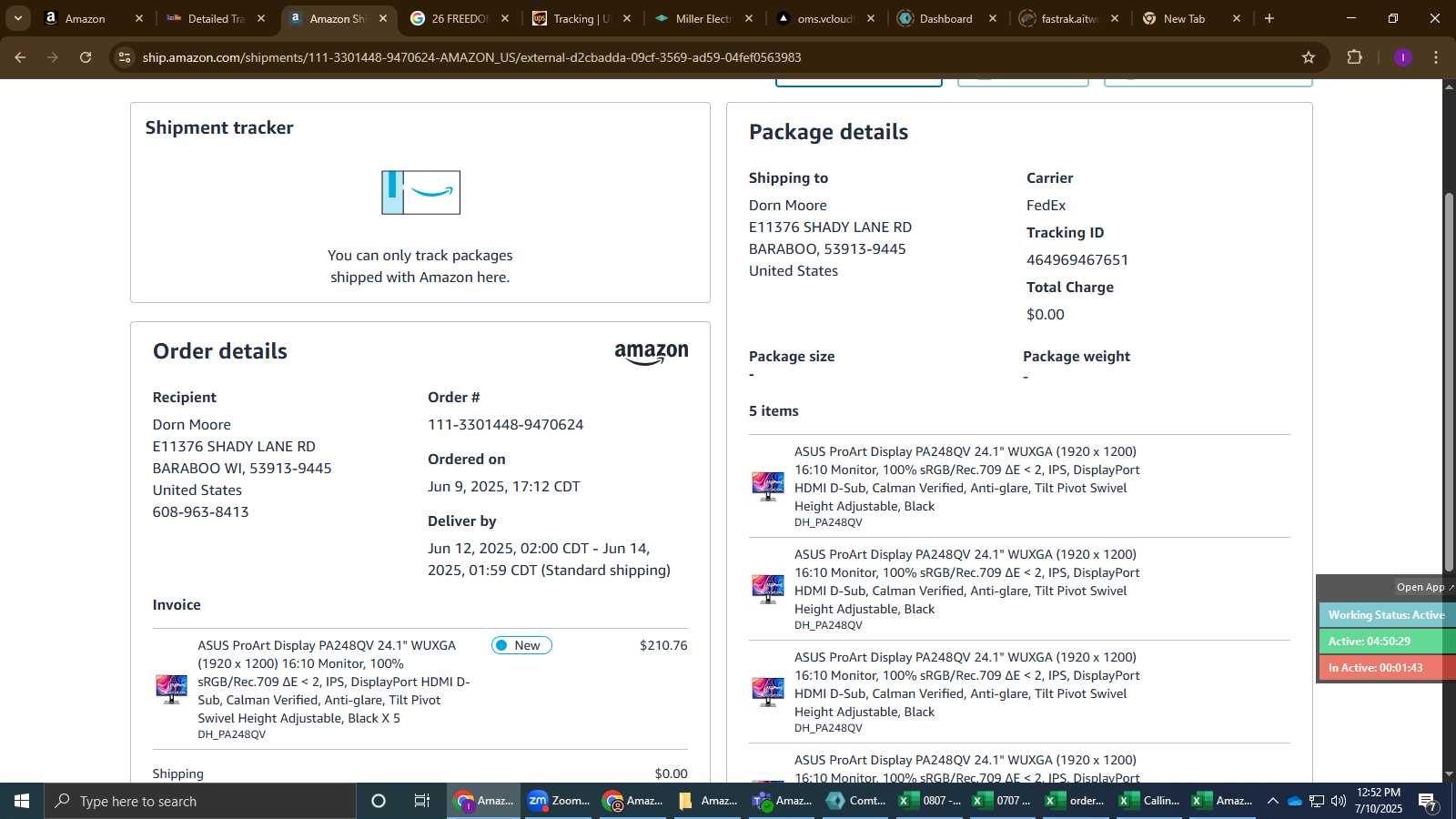Open Cortana circle icon on taskbar
This screenshot has height=819, width=1456.
tap(379, 801)
